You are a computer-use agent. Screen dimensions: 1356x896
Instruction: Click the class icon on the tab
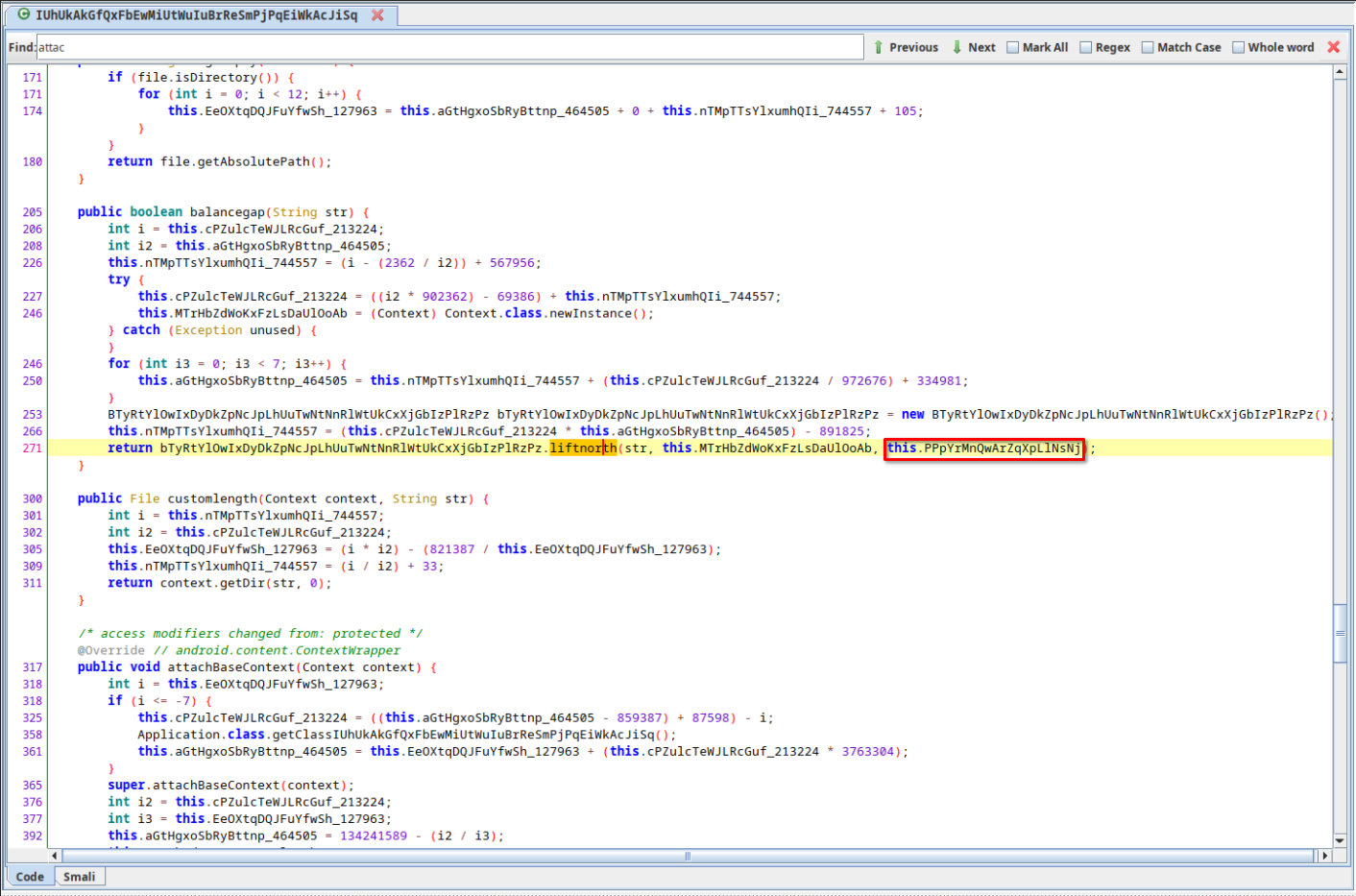click(24, 14)
